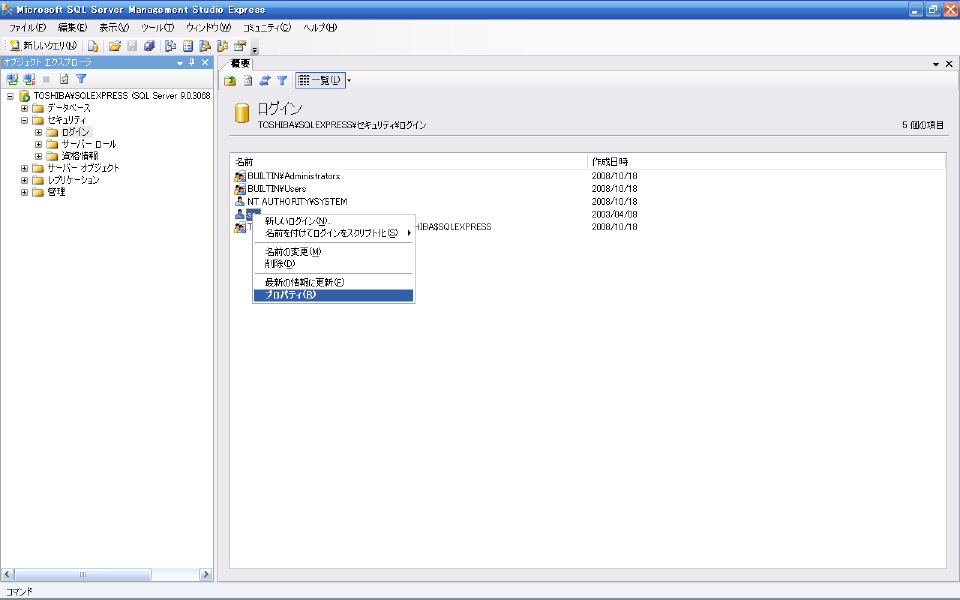Open the main toolbar options overflow arrow
The width and height of the screenshot is (960, 600).
[255, 49]
